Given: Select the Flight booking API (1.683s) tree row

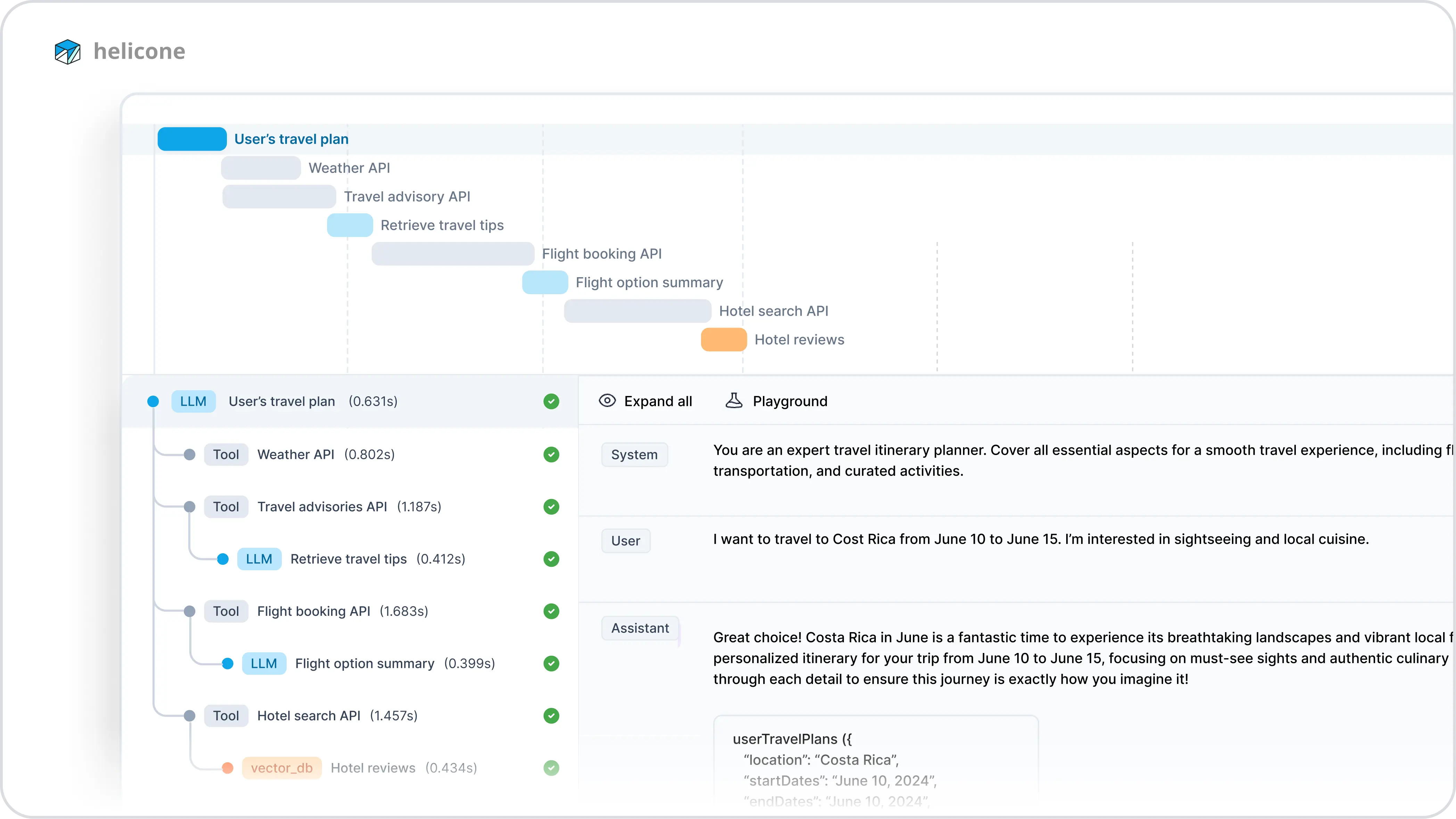Looking at the screenshot, I should pyautogui.click(x=351, y=612).
